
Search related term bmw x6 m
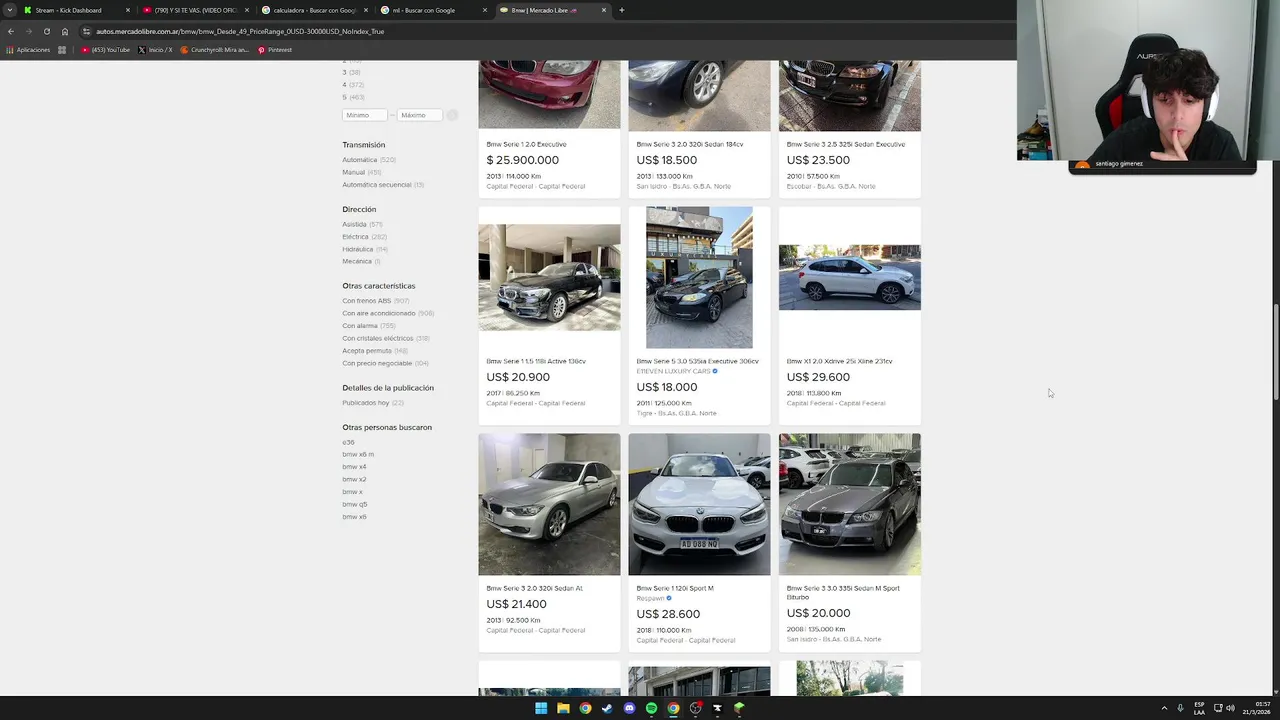coord(358,454)
